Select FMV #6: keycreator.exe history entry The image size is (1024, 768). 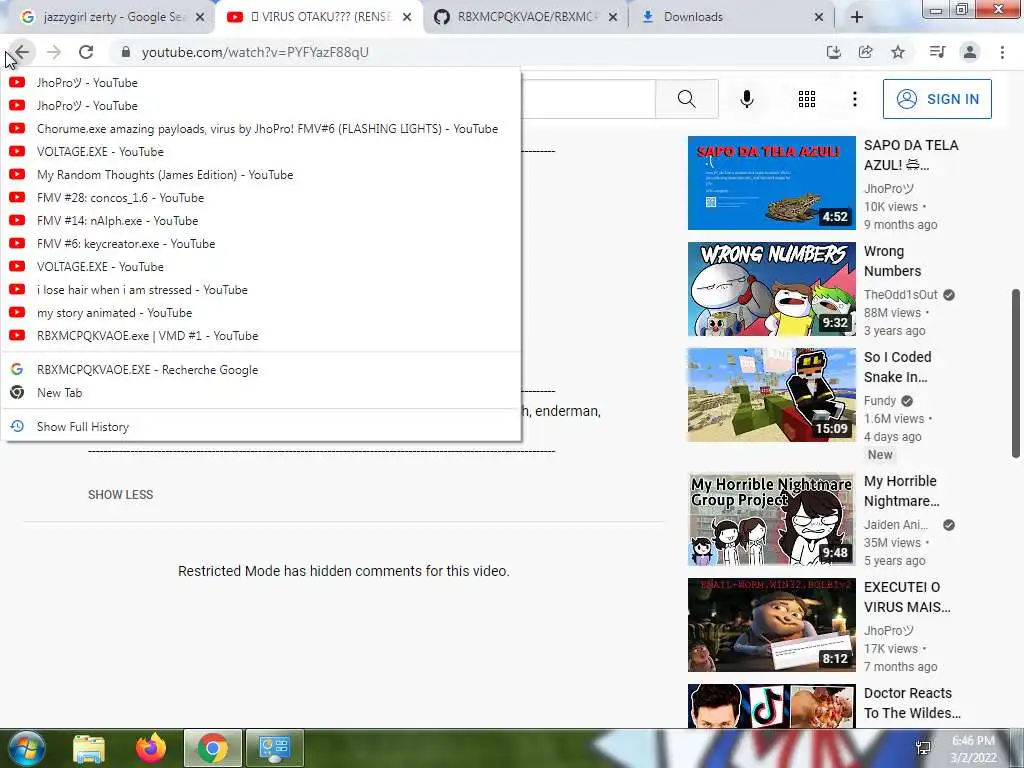tap(261, 244)
